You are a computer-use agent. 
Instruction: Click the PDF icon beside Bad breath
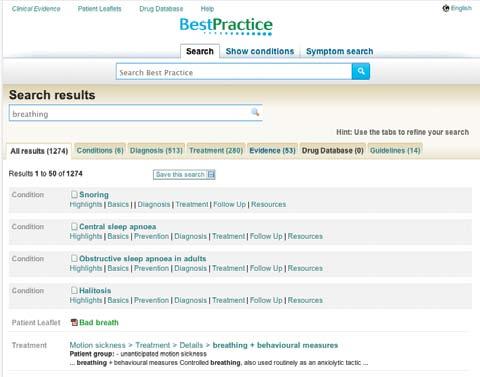74,322
